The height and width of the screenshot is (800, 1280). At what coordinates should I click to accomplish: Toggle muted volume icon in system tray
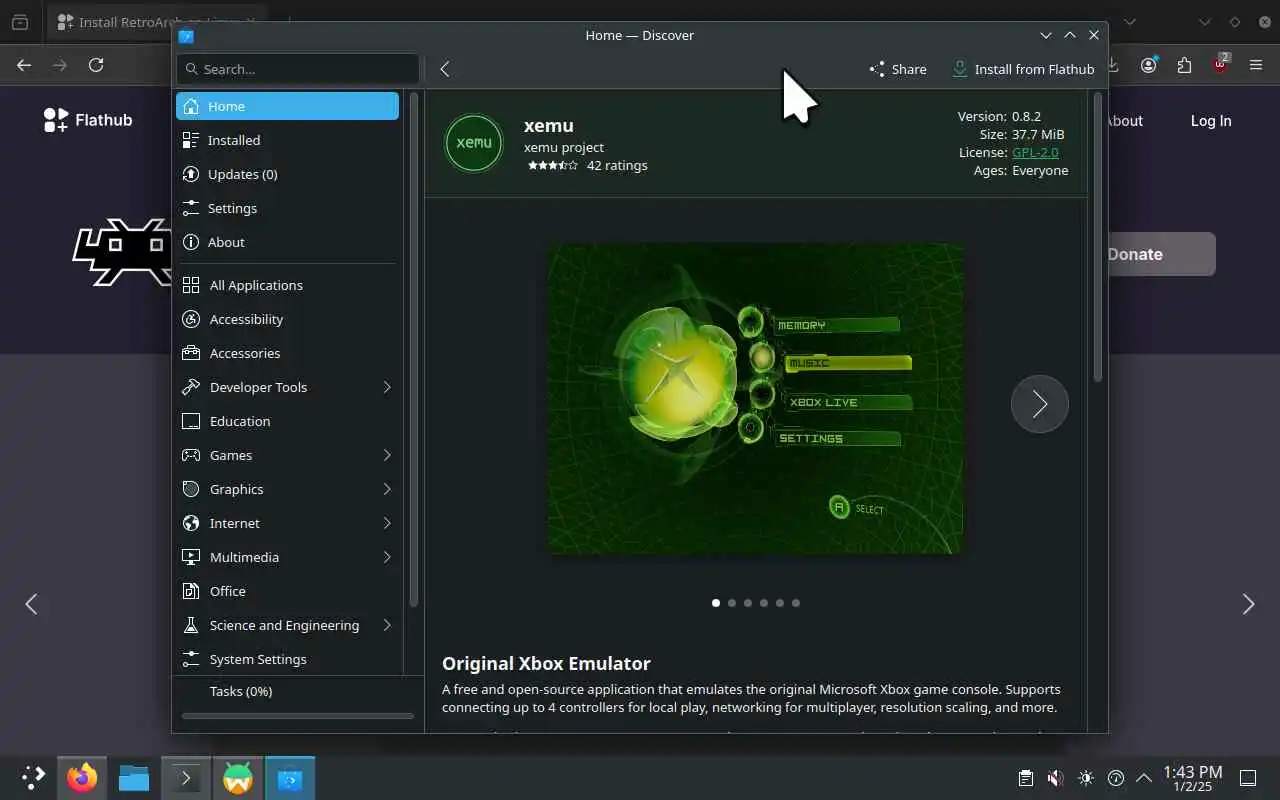(1055, 778)
